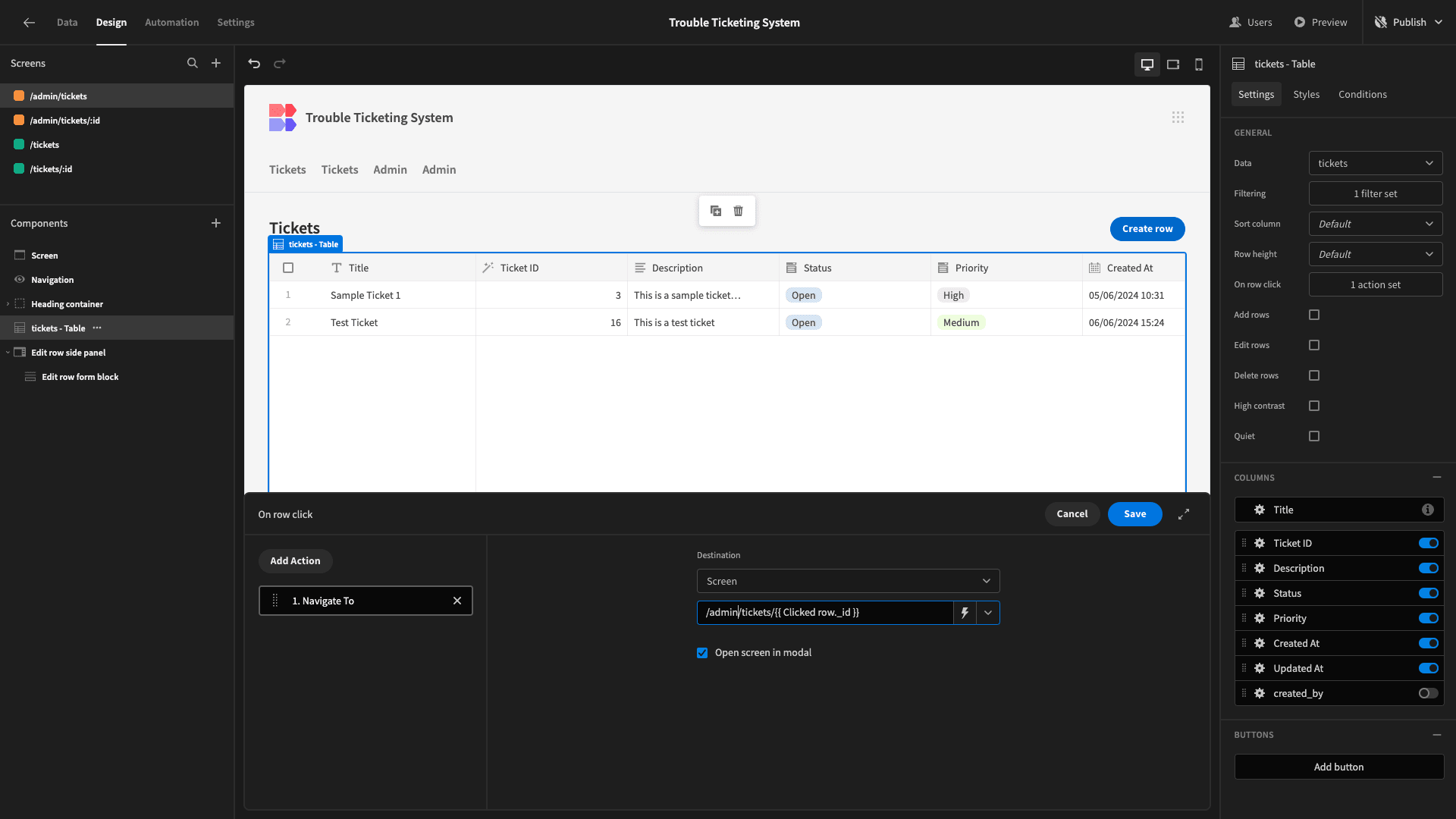Enable the Add rows checkbox

coord(1314,315)
